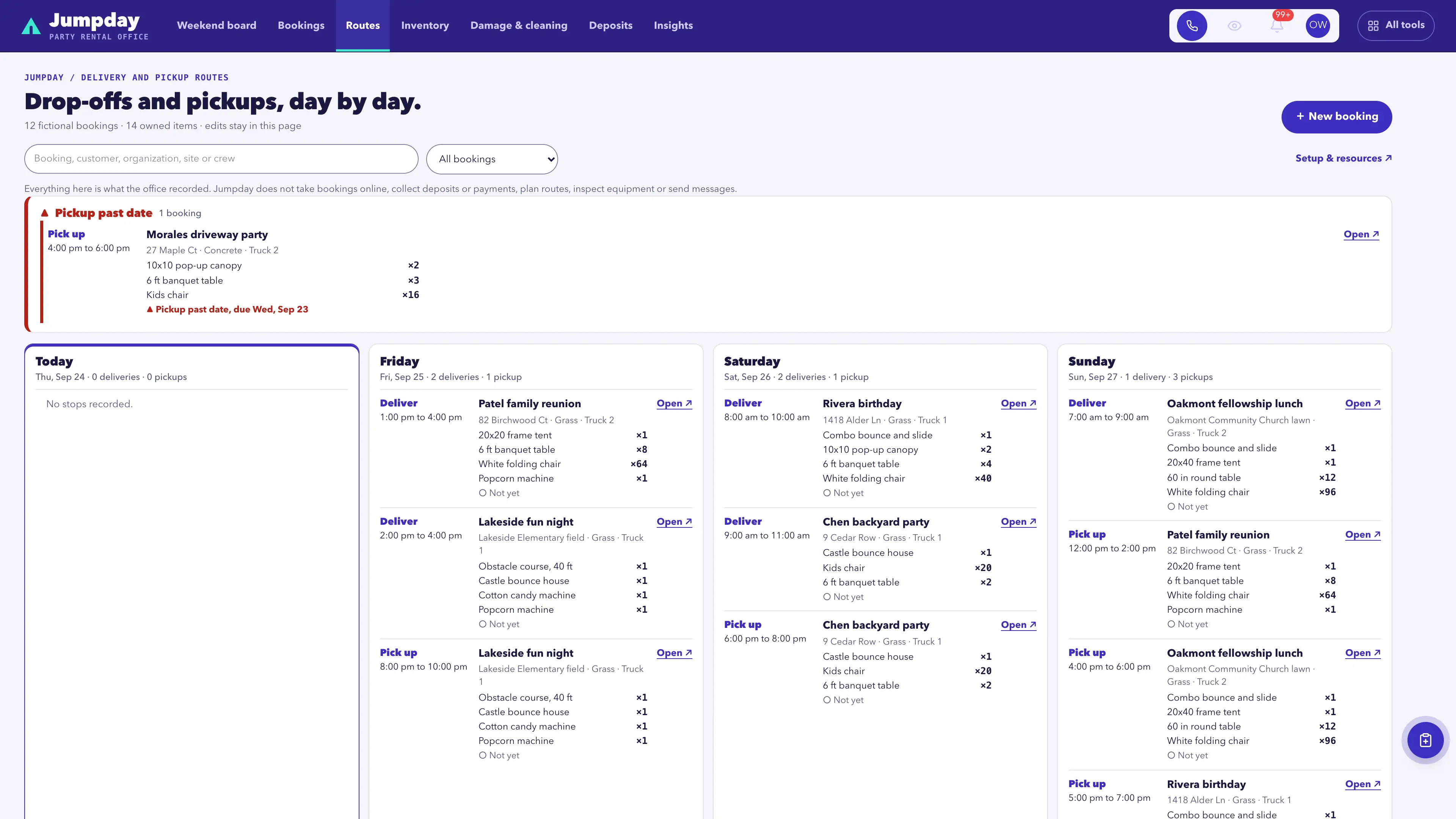Toggle 'Not yet' on Chen 6:00 pm pickup
This screenshot has height=819, width=1456.
point(843,700)
